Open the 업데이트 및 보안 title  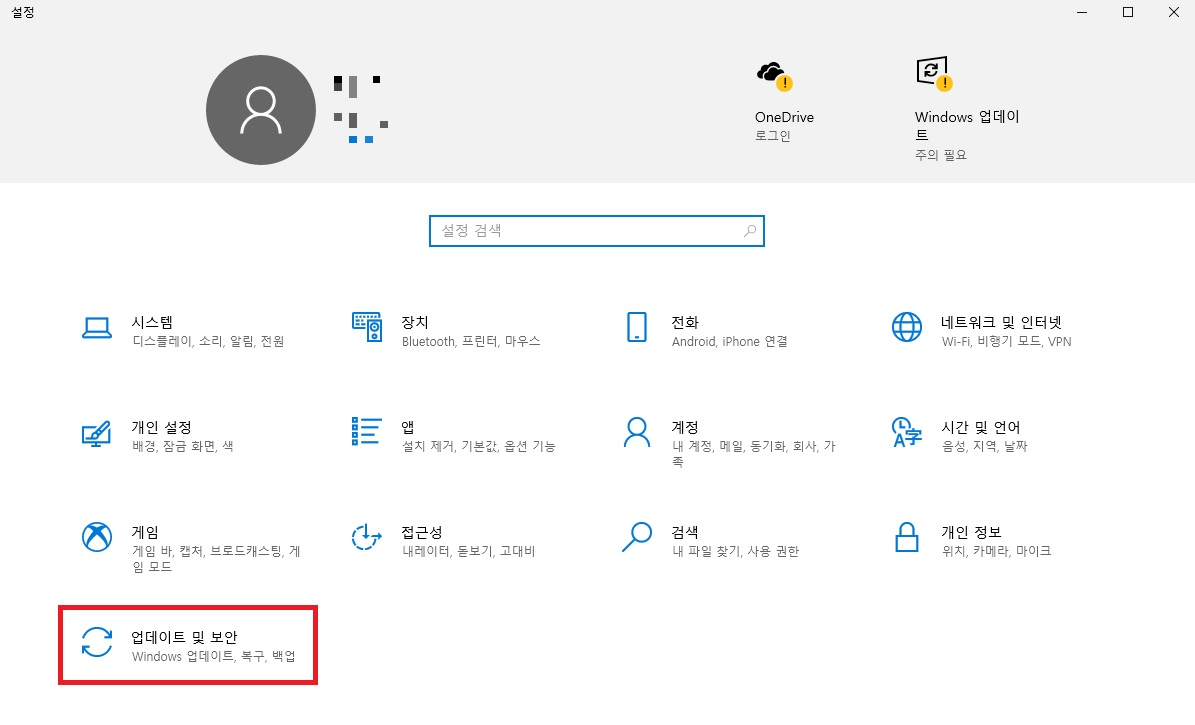pyautogui.click(x=184, y=637)
